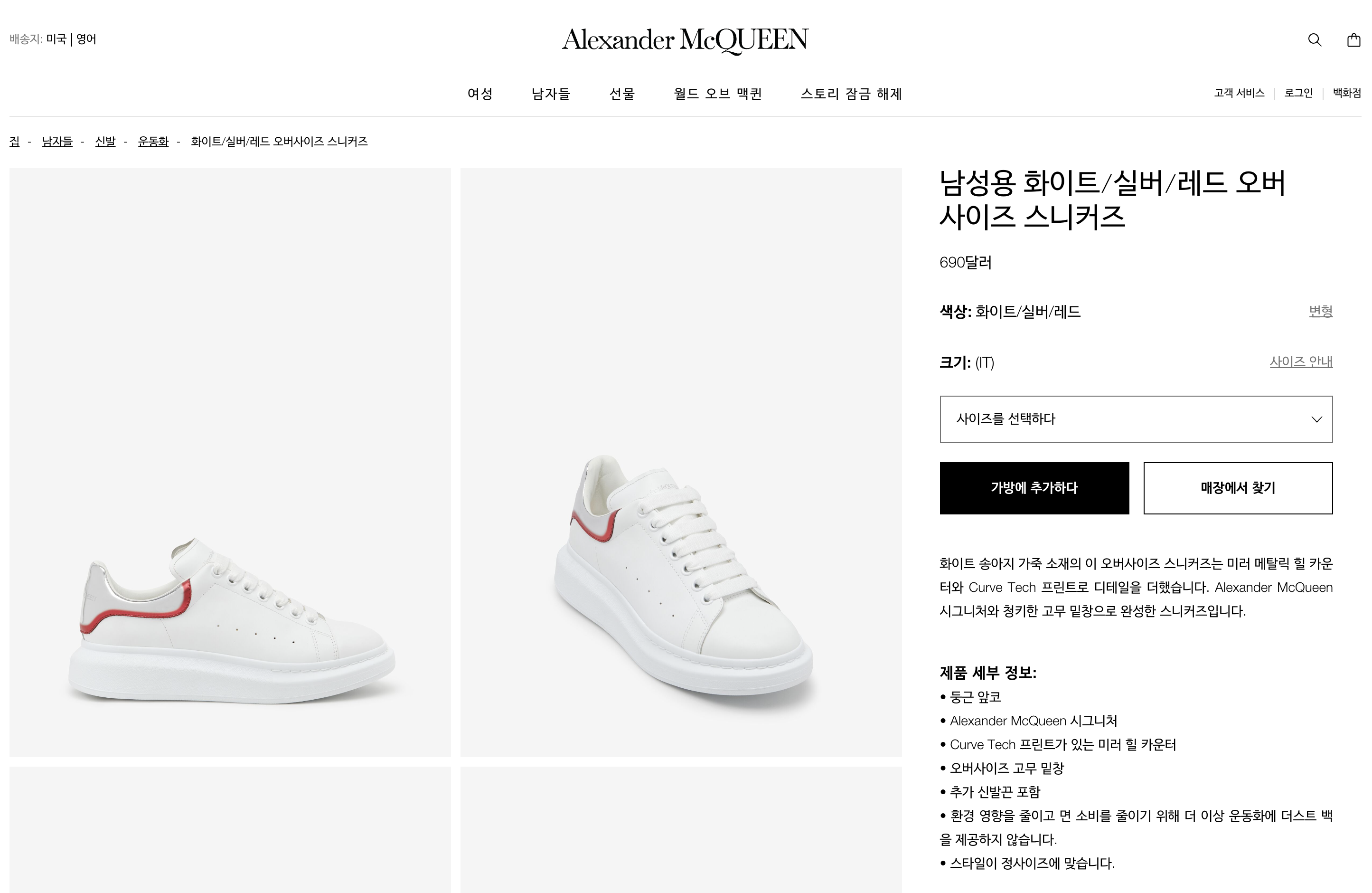Expand the size selection dropdown

coord(1135,419)
